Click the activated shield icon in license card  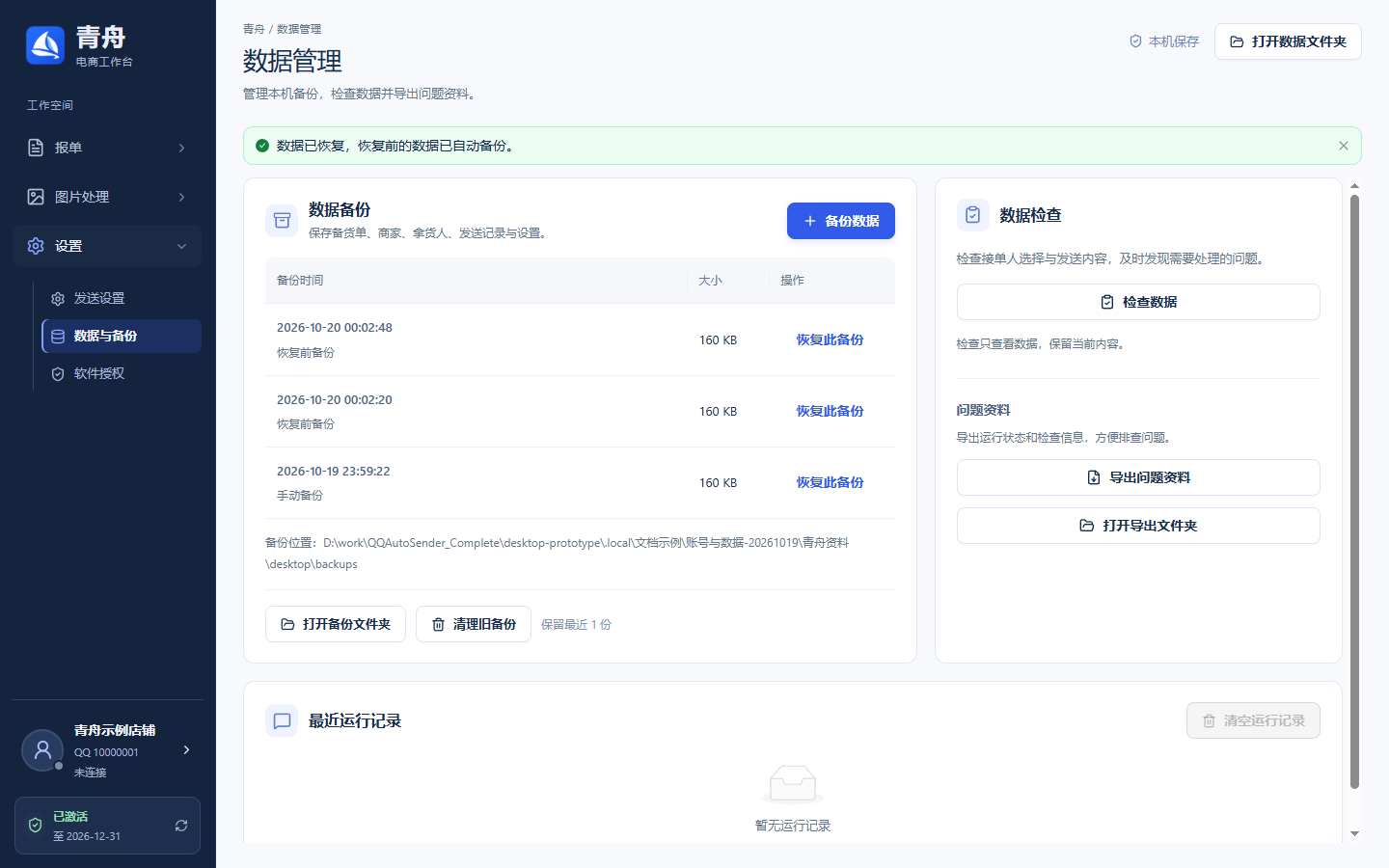click(36, 826)
